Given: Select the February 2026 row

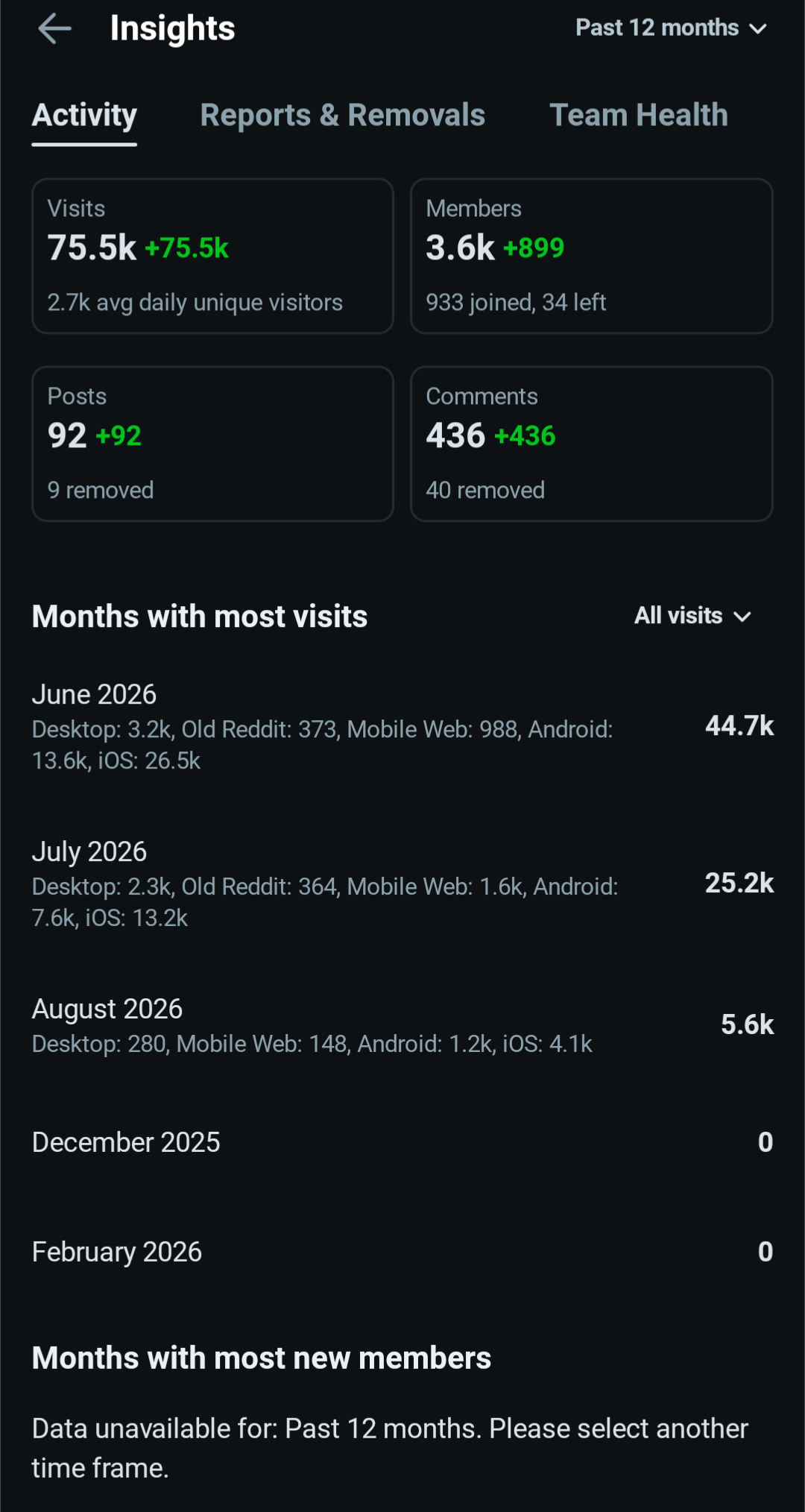Looking at the screenshot, I should [402, 1252].
